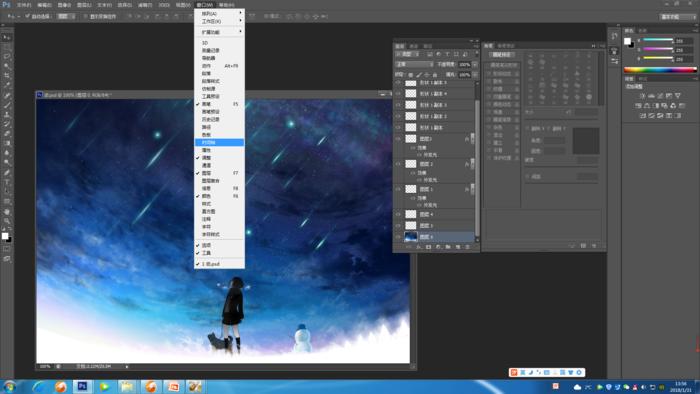
Task: Select the Pen tool
Action: click(7, 172)
